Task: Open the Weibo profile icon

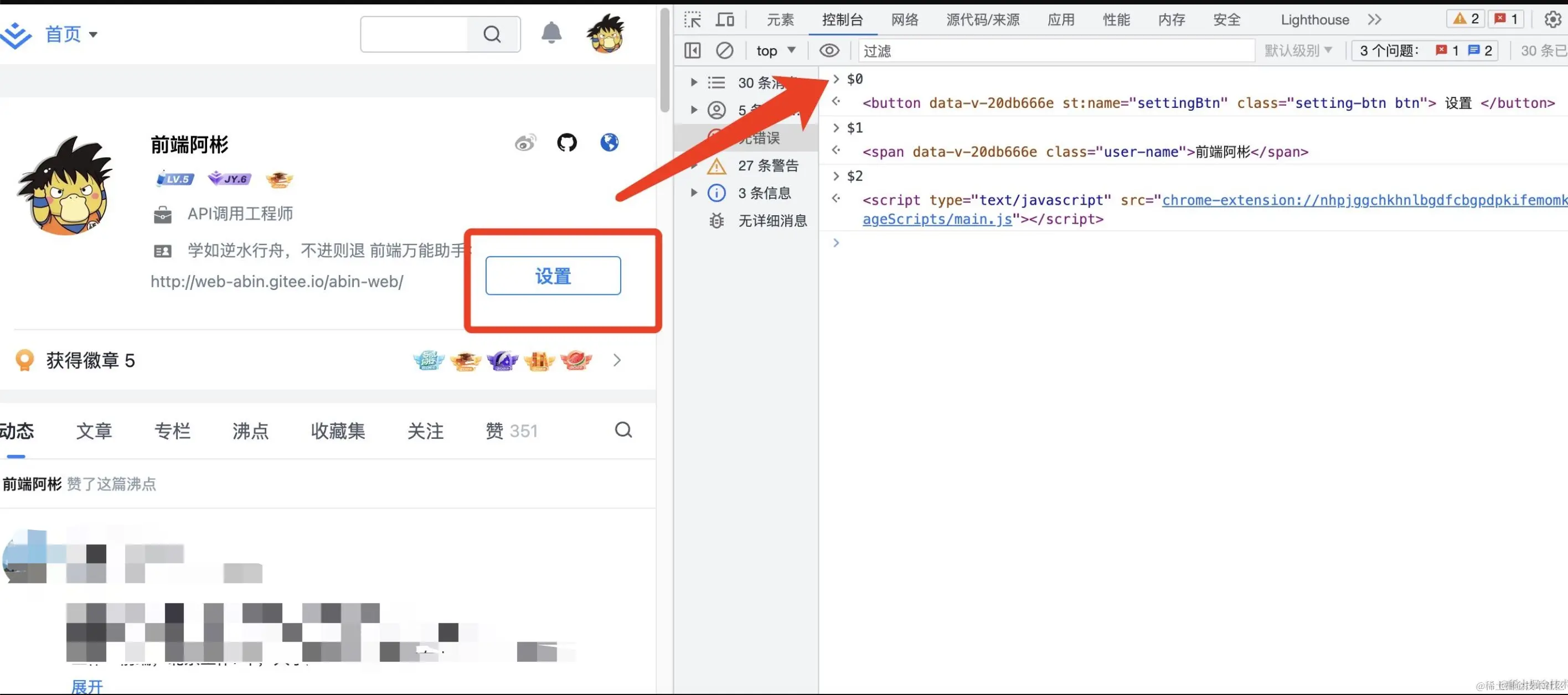Action: coord(525,142)
